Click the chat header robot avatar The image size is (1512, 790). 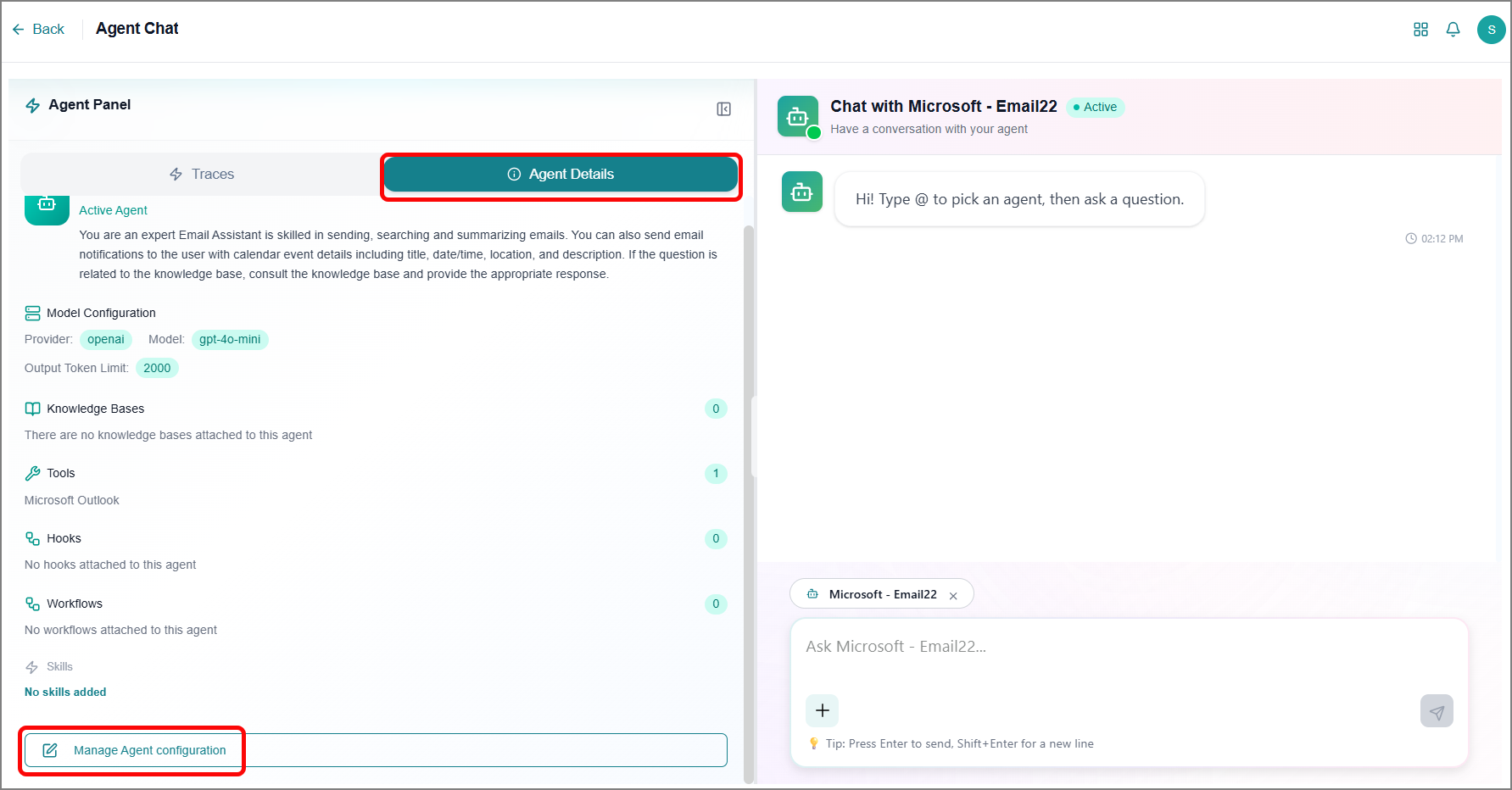coord(798,117)
